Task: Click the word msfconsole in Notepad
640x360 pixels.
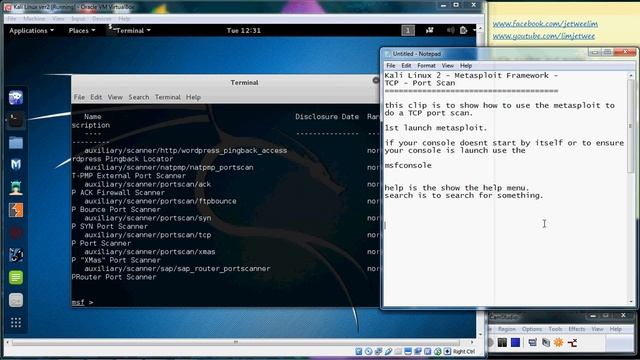Action: 408,165
